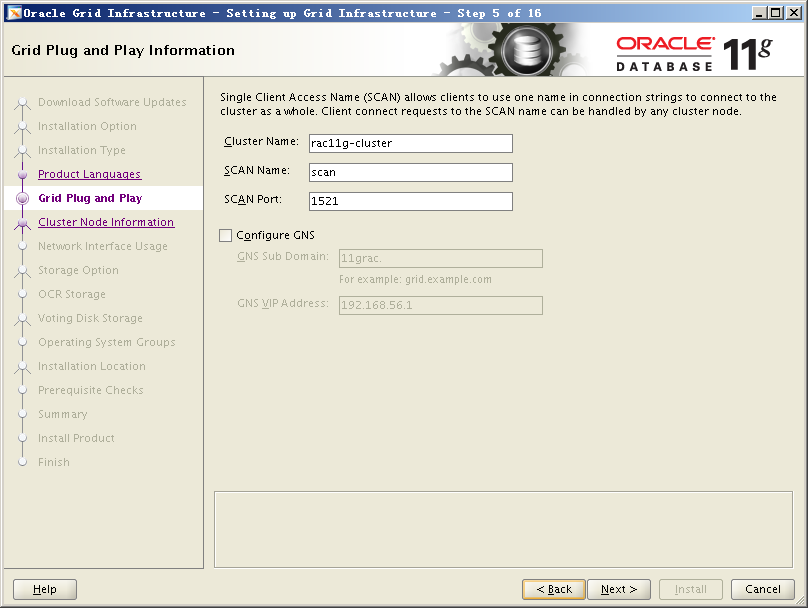Viewport: 808px width, 608px height.
Task: Focus the SCAN Port field
Action: pos(411,201)
